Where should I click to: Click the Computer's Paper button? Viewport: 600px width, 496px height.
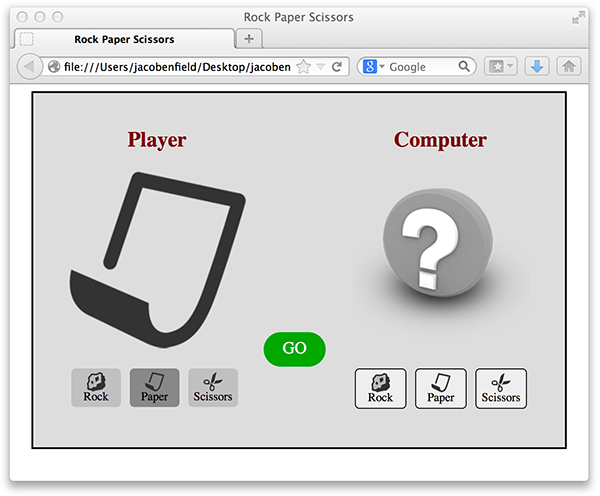pyautogui.click(x=441, y=388)
